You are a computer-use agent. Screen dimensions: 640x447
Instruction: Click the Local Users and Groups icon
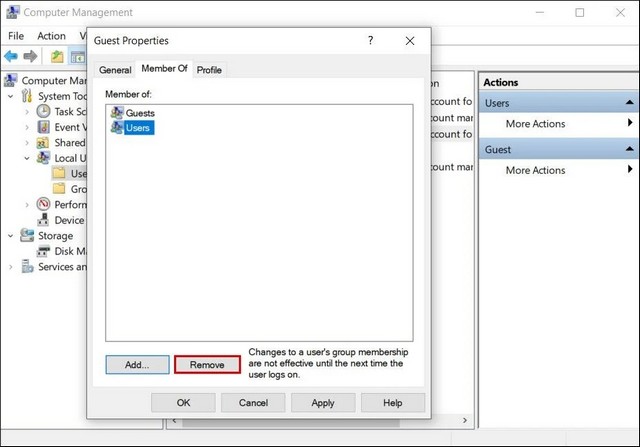pos(43,158)
